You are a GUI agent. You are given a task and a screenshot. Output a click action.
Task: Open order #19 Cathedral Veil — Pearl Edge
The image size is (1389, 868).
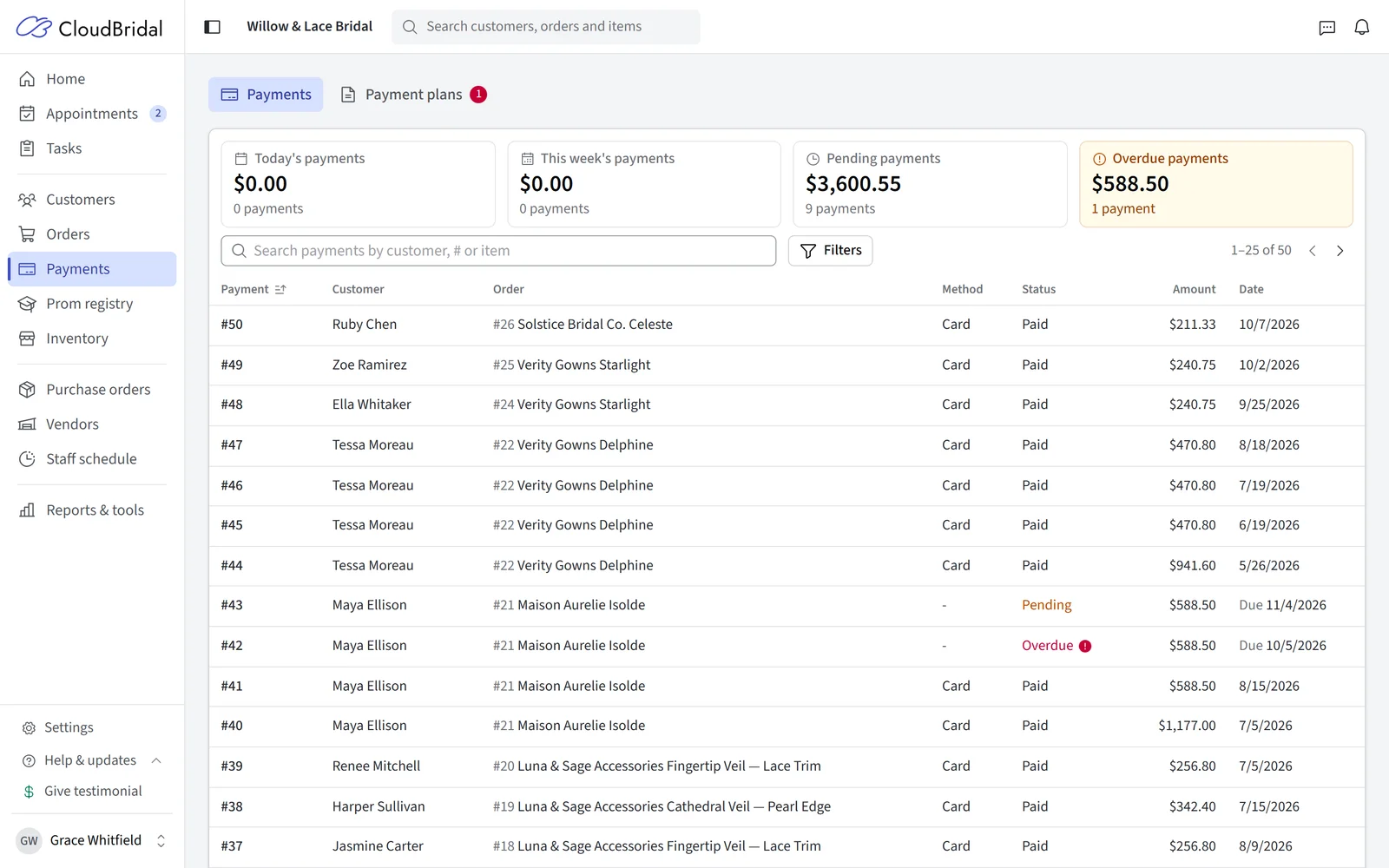pyautogui.click(x=662, y=806)
